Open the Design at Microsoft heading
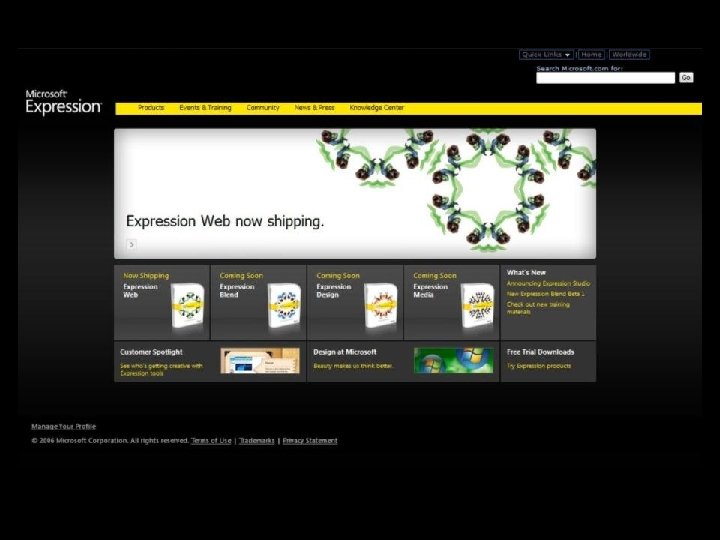 344,352
